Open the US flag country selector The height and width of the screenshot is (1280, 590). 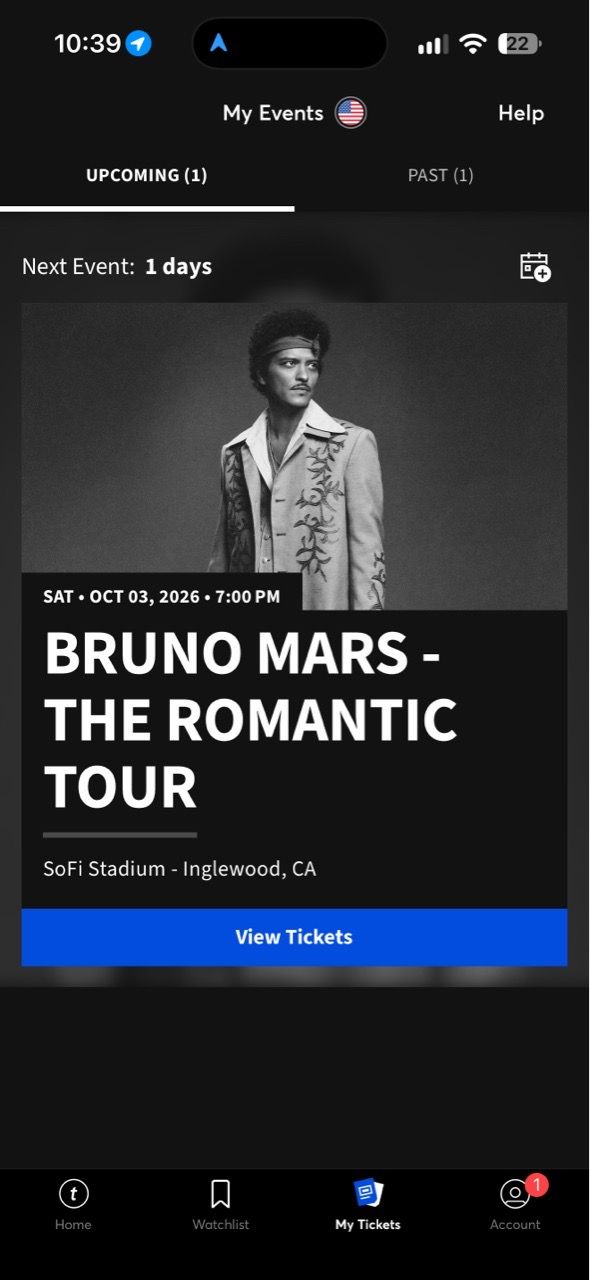click(351, 113)
